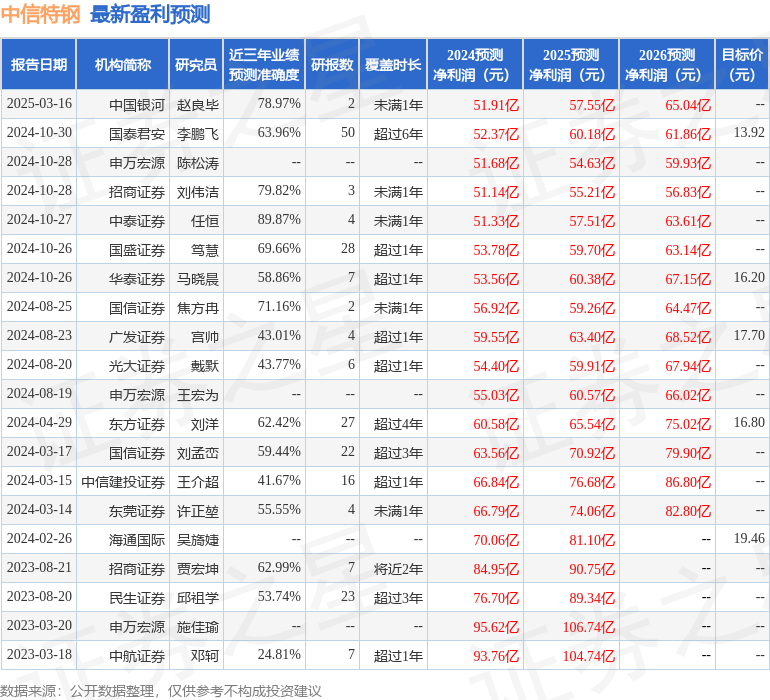Click the 覆盖时长 column header
Image resolution: width=770 pixels, height=700 pixels.
[393, 65]
